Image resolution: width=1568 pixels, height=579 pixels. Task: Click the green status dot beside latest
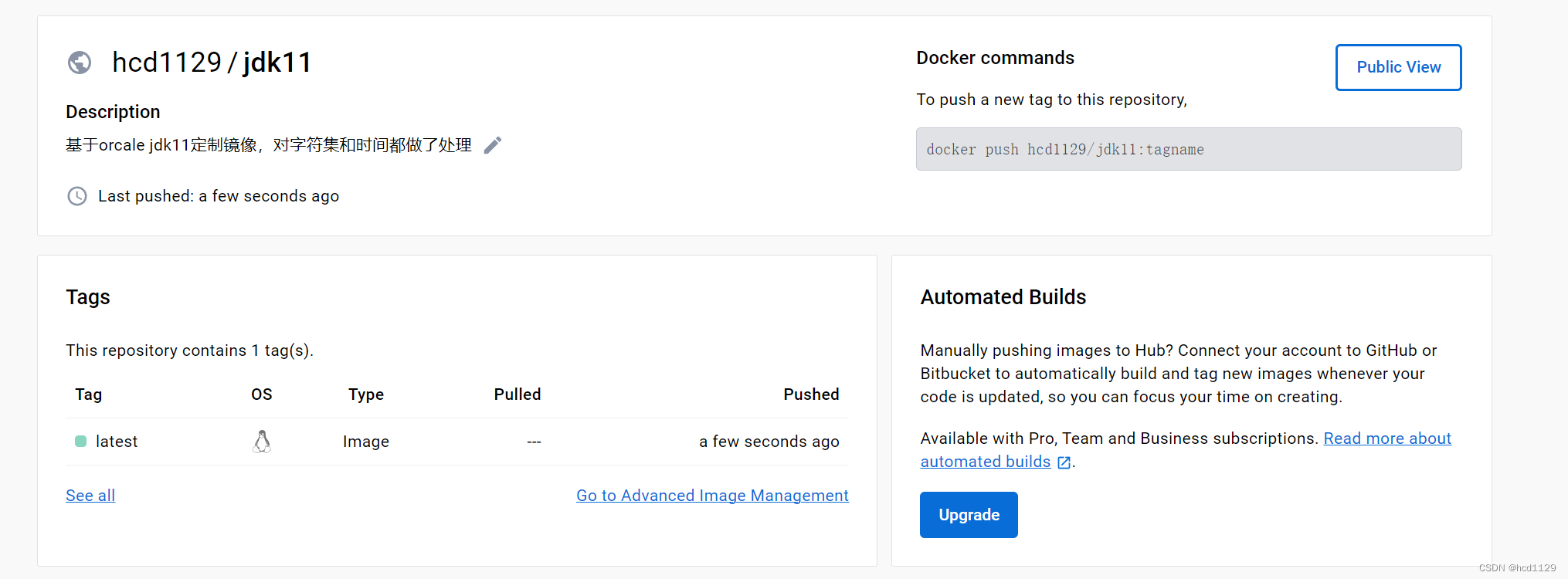click(x=80, y=442)
